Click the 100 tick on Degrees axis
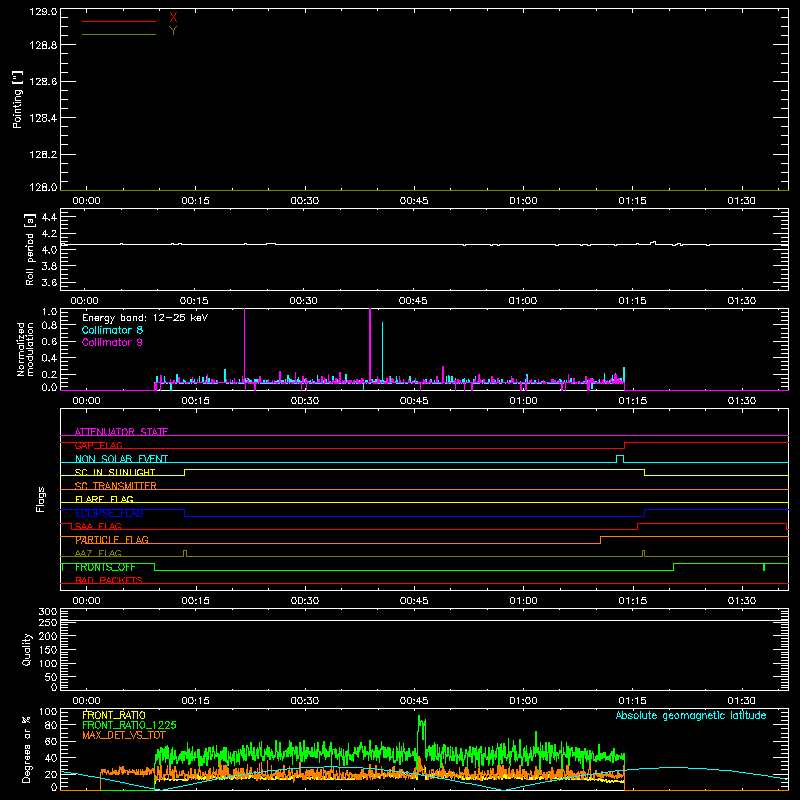Image resolution: width=800 pixels, height=800 pixels. click(47, 712)
